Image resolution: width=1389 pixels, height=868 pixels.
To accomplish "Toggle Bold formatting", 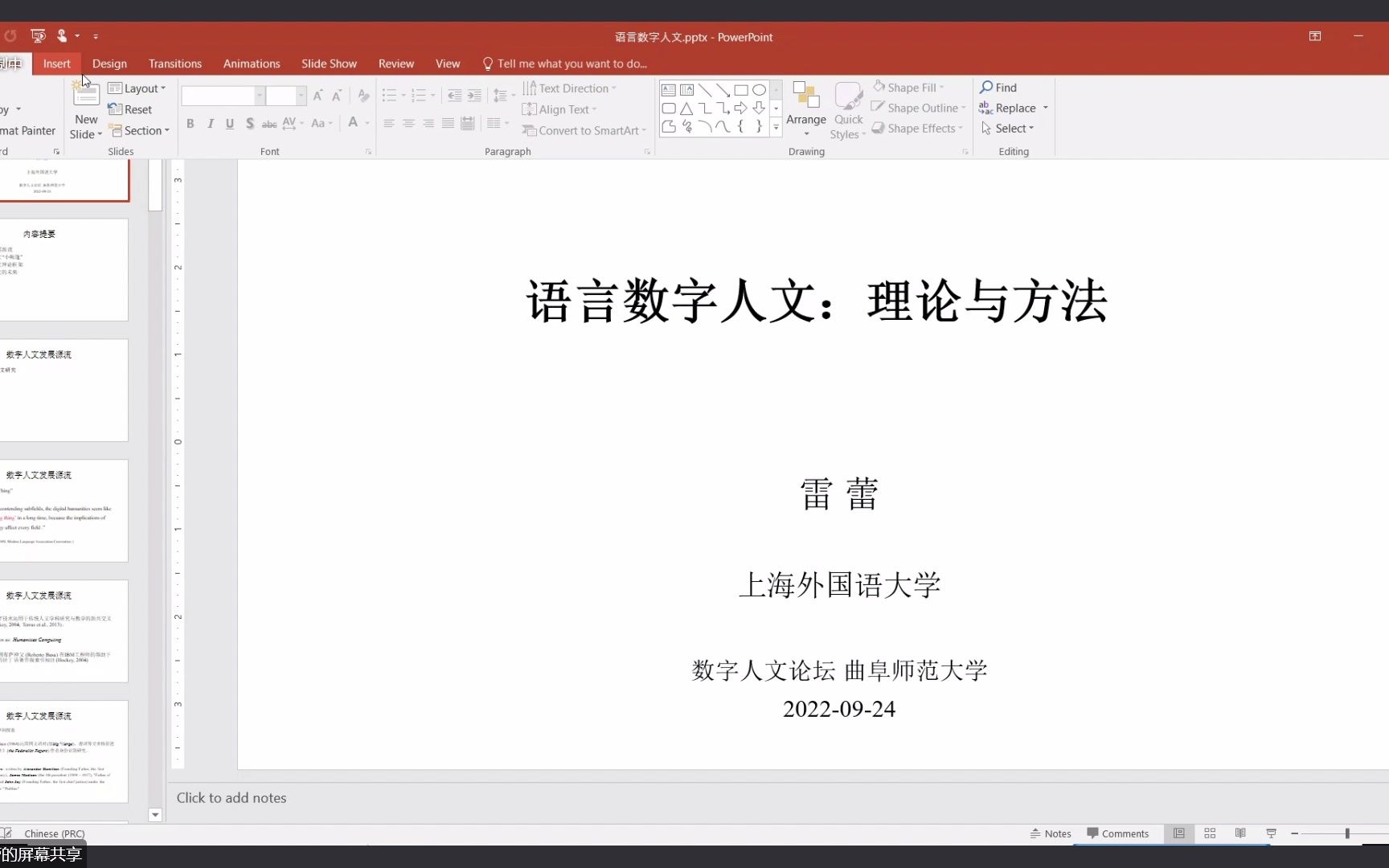I will [191, 124].
